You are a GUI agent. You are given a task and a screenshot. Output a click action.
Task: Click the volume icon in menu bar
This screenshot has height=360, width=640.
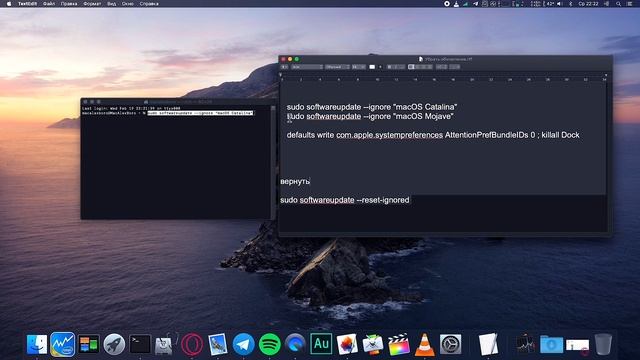coord(560,4)
